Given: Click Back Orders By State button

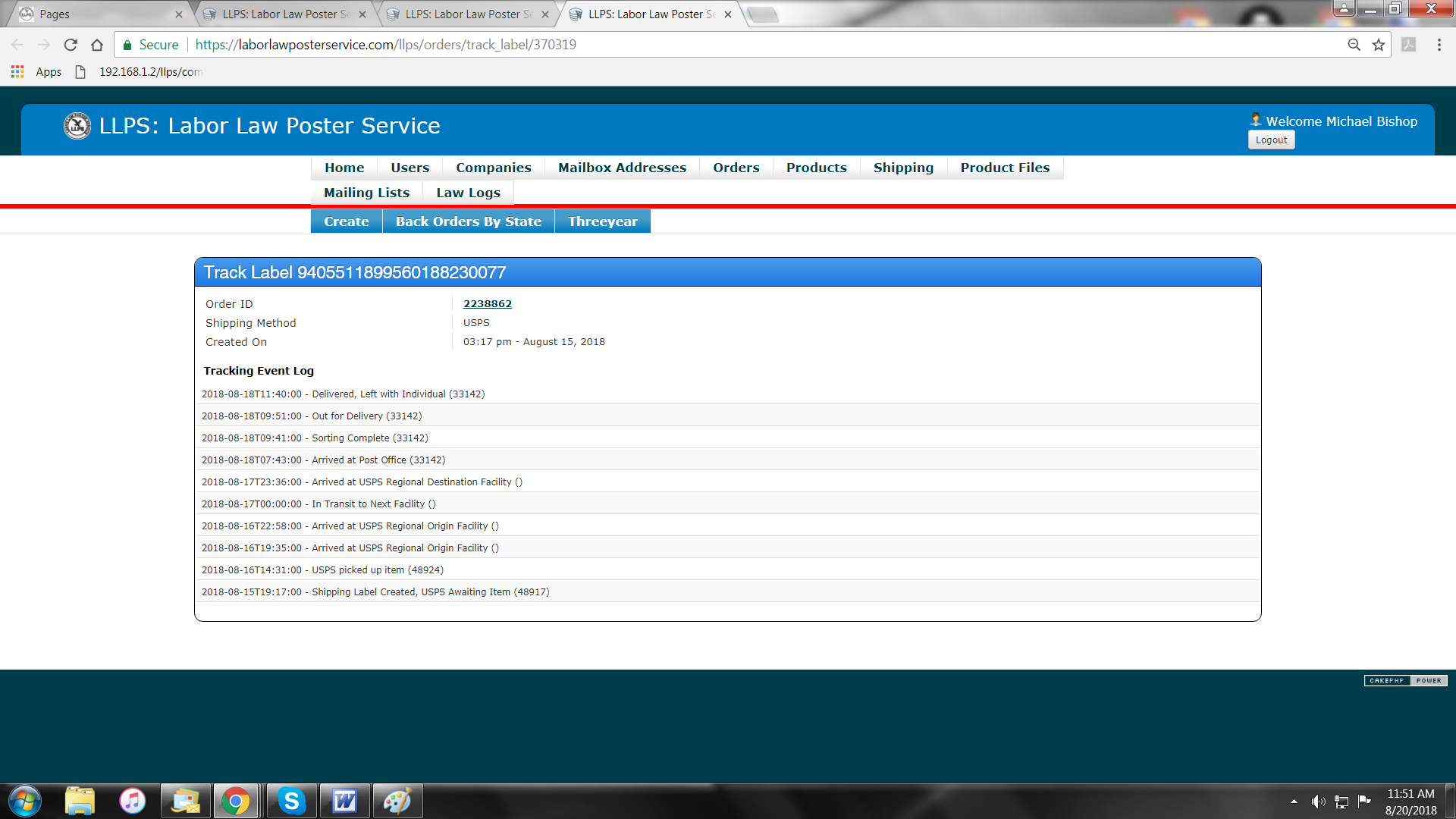Looking at the screenshot, I should pyautogui.click(x=468, y=221).
